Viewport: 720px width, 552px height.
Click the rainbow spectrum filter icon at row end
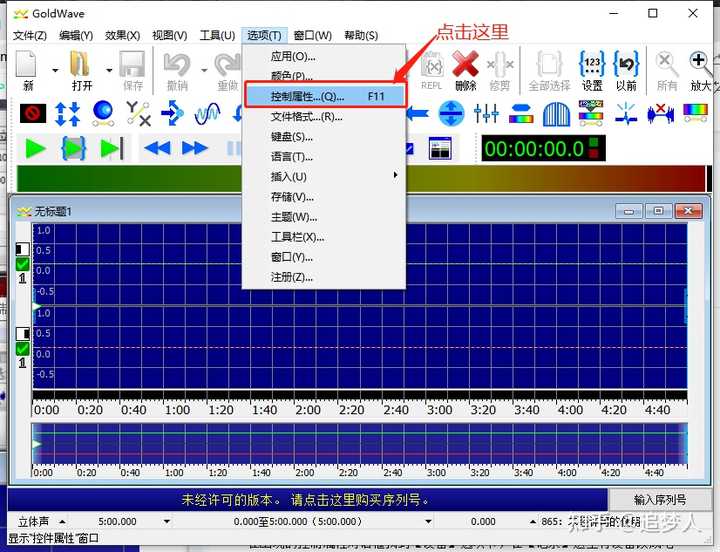(x=696, y=113)
